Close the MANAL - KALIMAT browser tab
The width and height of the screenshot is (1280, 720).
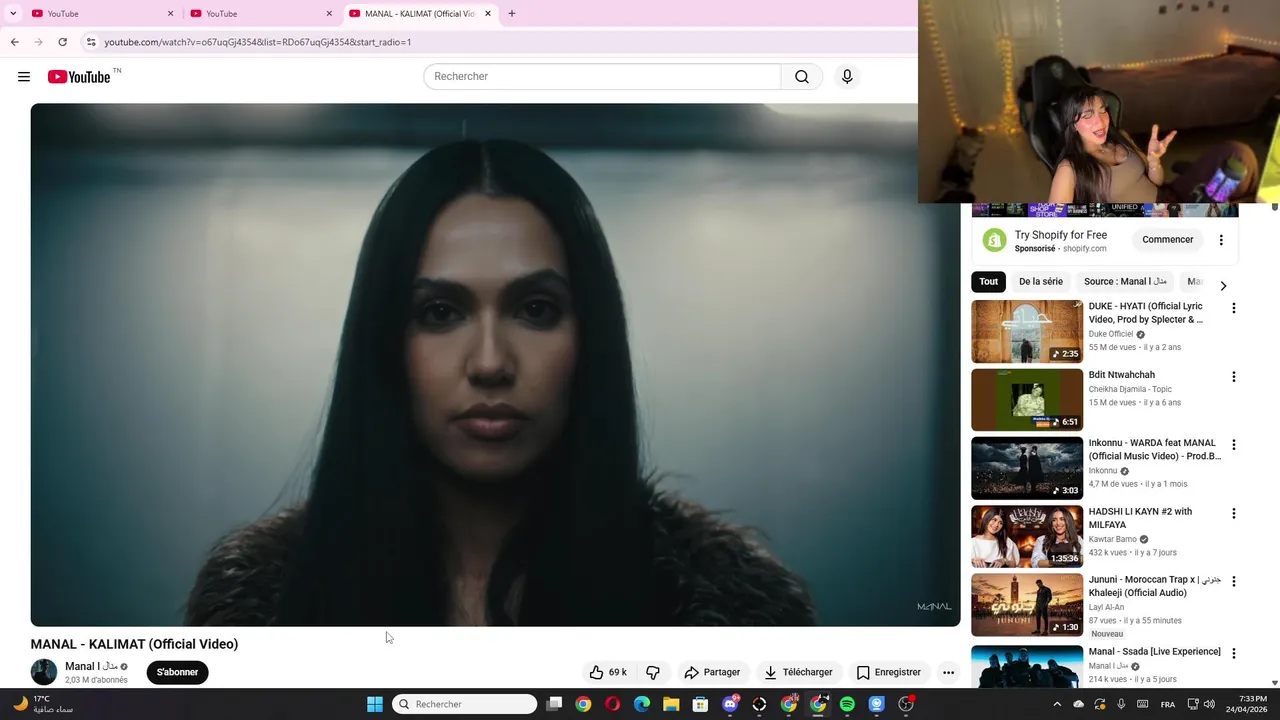(x=488, y=13)
